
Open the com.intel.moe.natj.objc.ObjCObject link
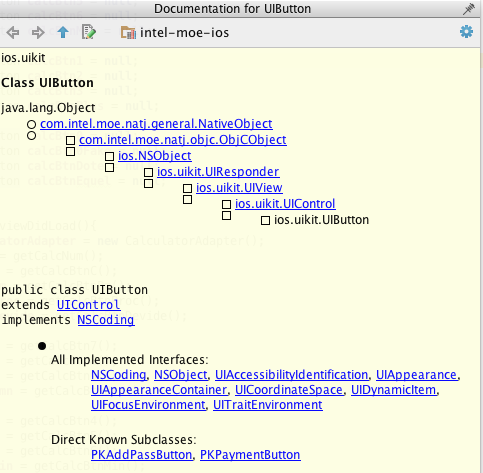183,140
